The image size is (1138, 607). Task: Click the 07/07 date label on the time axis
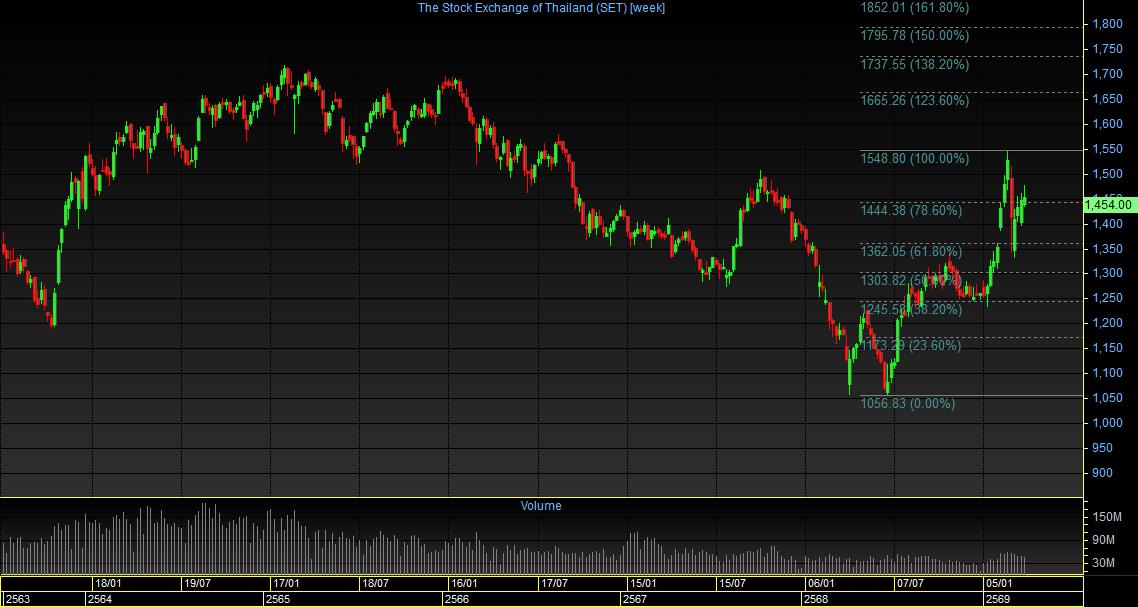[910, 583]
